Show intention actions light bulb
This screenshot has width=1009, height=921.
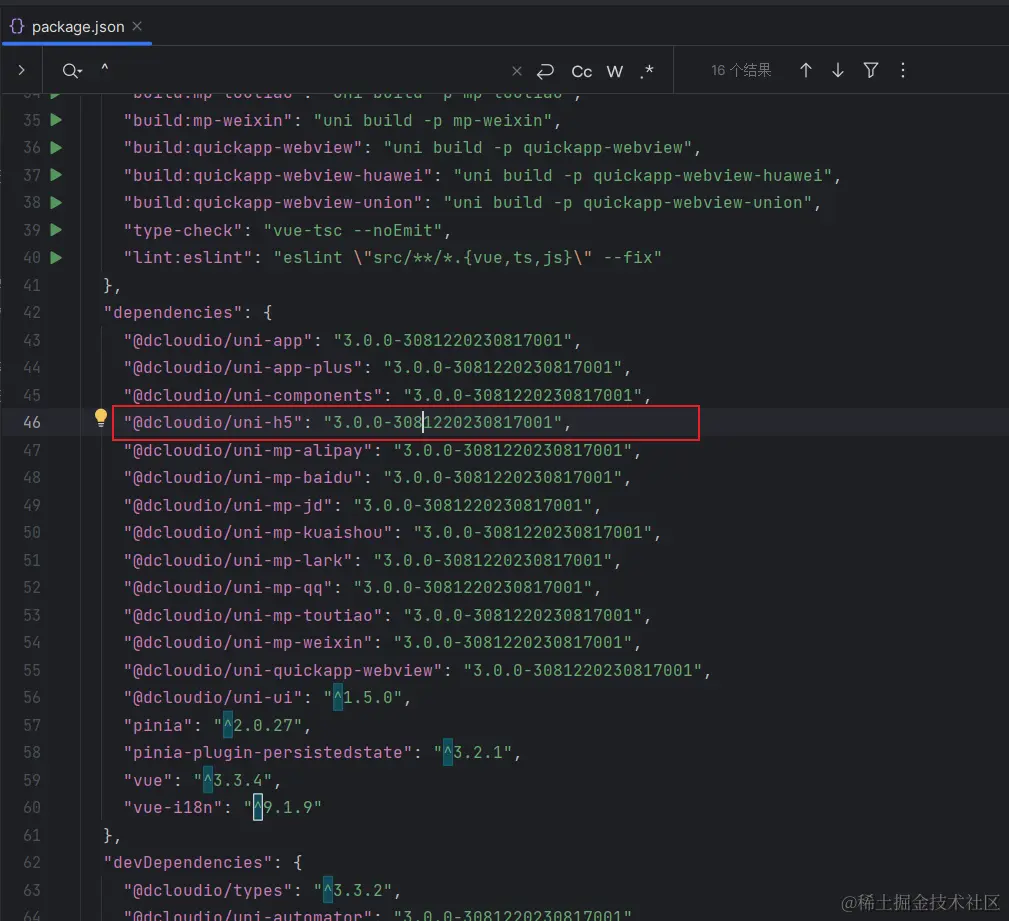[100, 418]
